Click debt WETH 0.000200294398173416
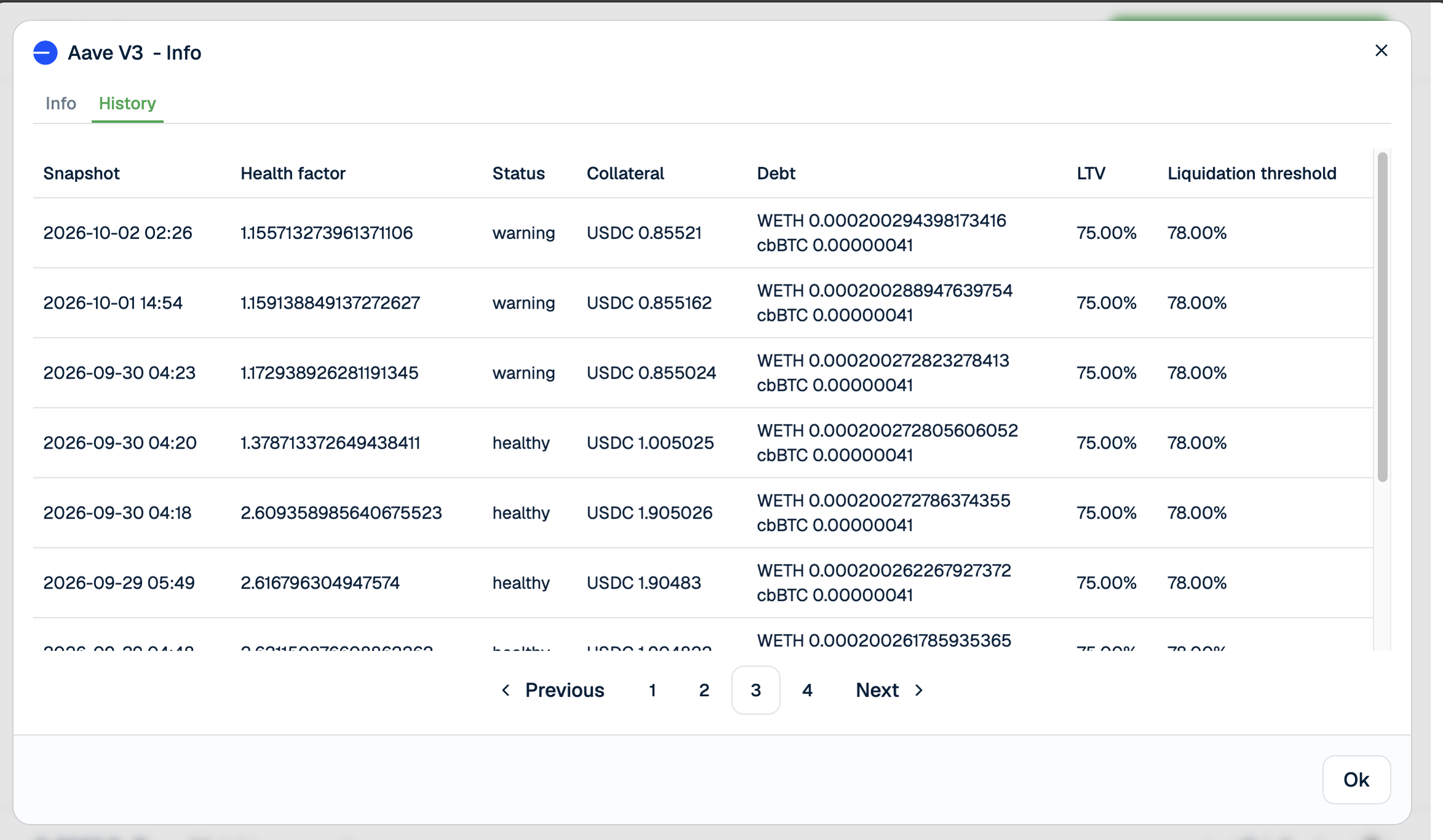 point(882,221)
